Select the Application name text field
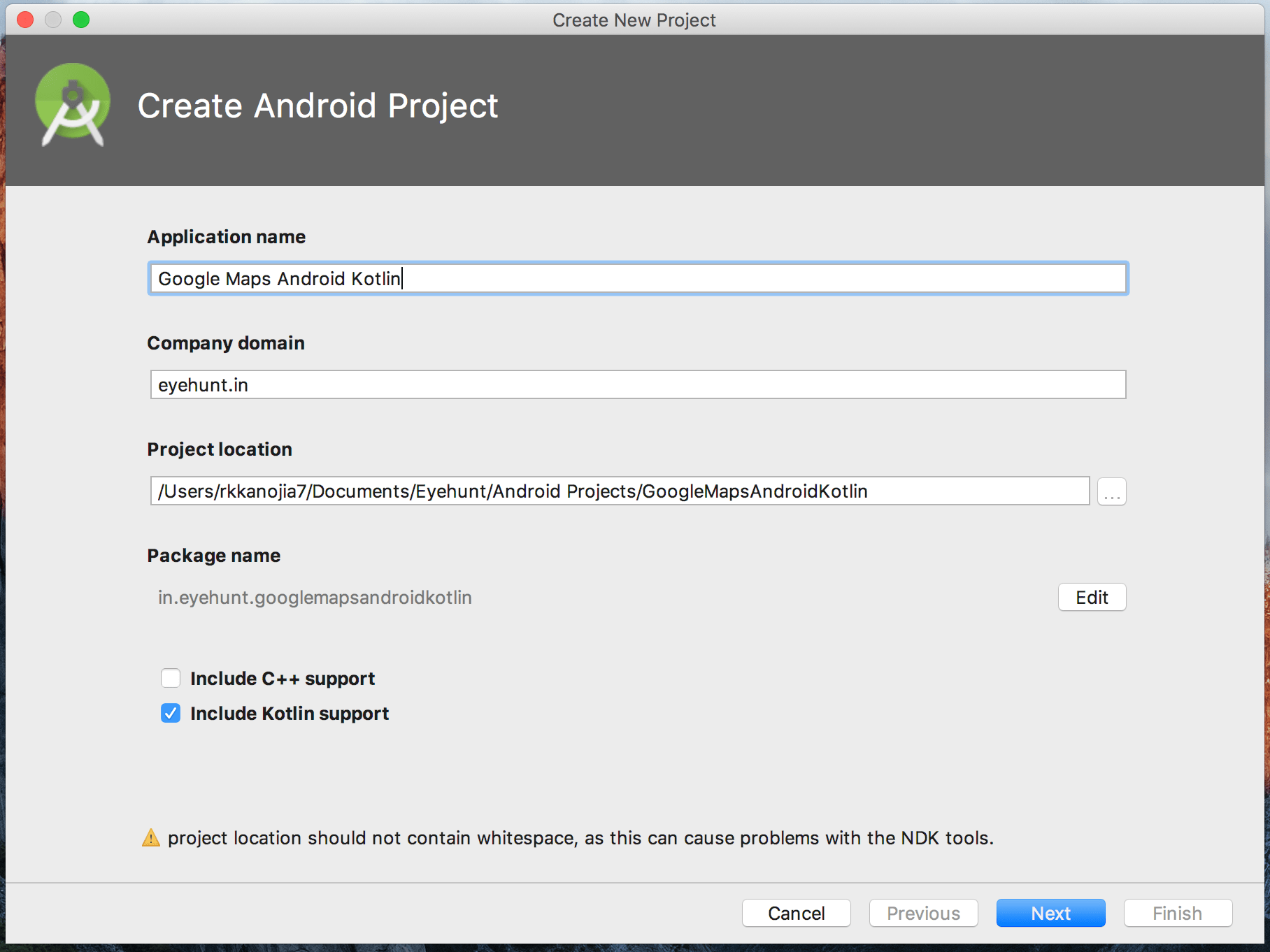 636,278
